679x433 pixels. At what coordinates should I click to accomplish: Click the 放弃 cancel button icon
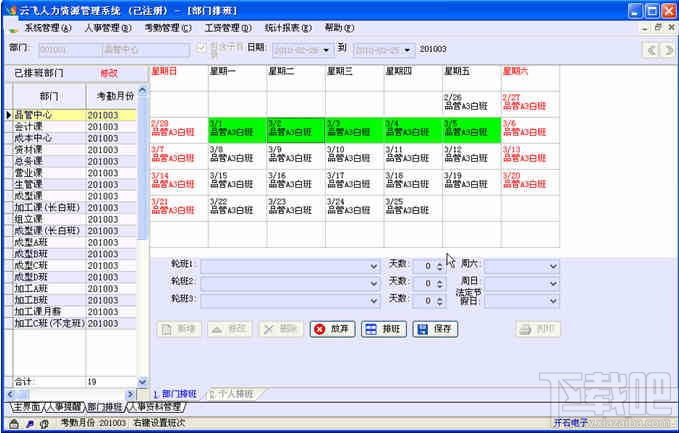320,330
